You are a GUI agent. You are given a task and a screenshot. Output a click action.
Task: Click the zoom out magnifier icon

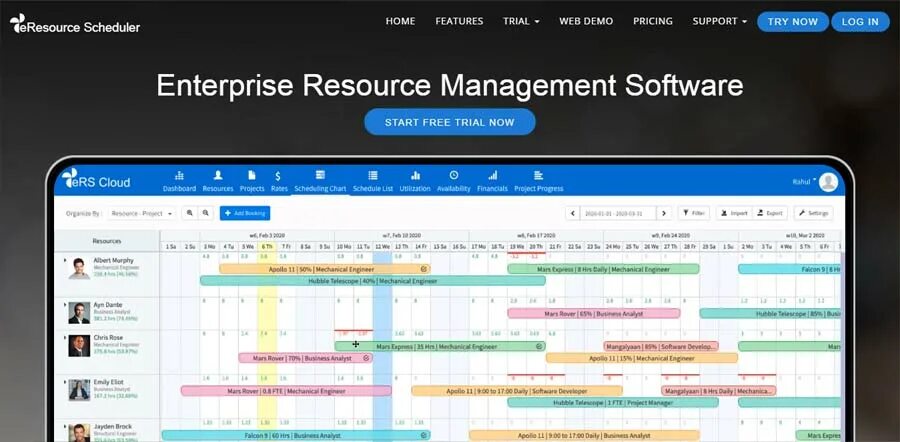coord(205,213)
